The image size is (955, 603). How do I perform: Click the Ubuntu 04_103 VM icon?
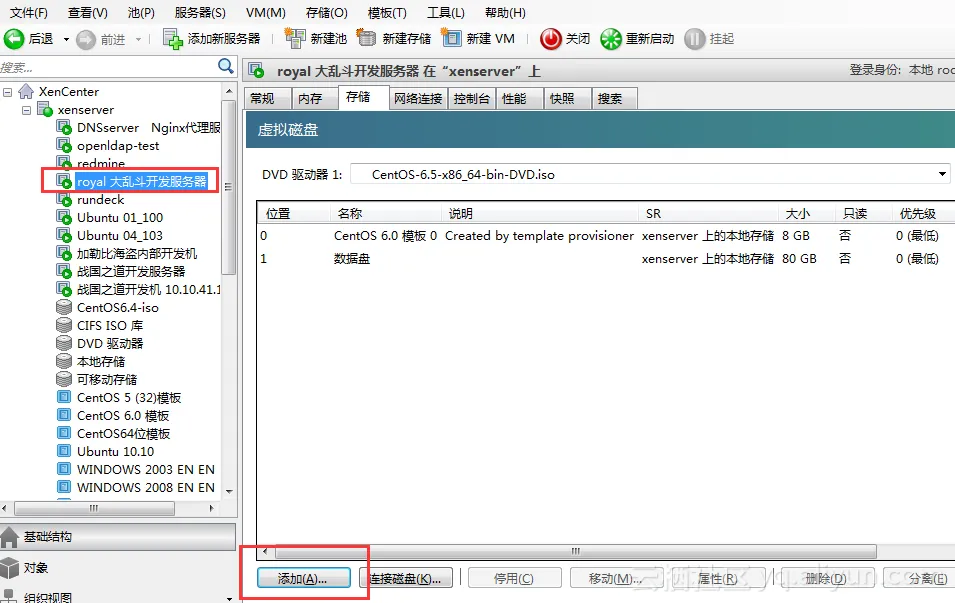(x=64, y=235)
